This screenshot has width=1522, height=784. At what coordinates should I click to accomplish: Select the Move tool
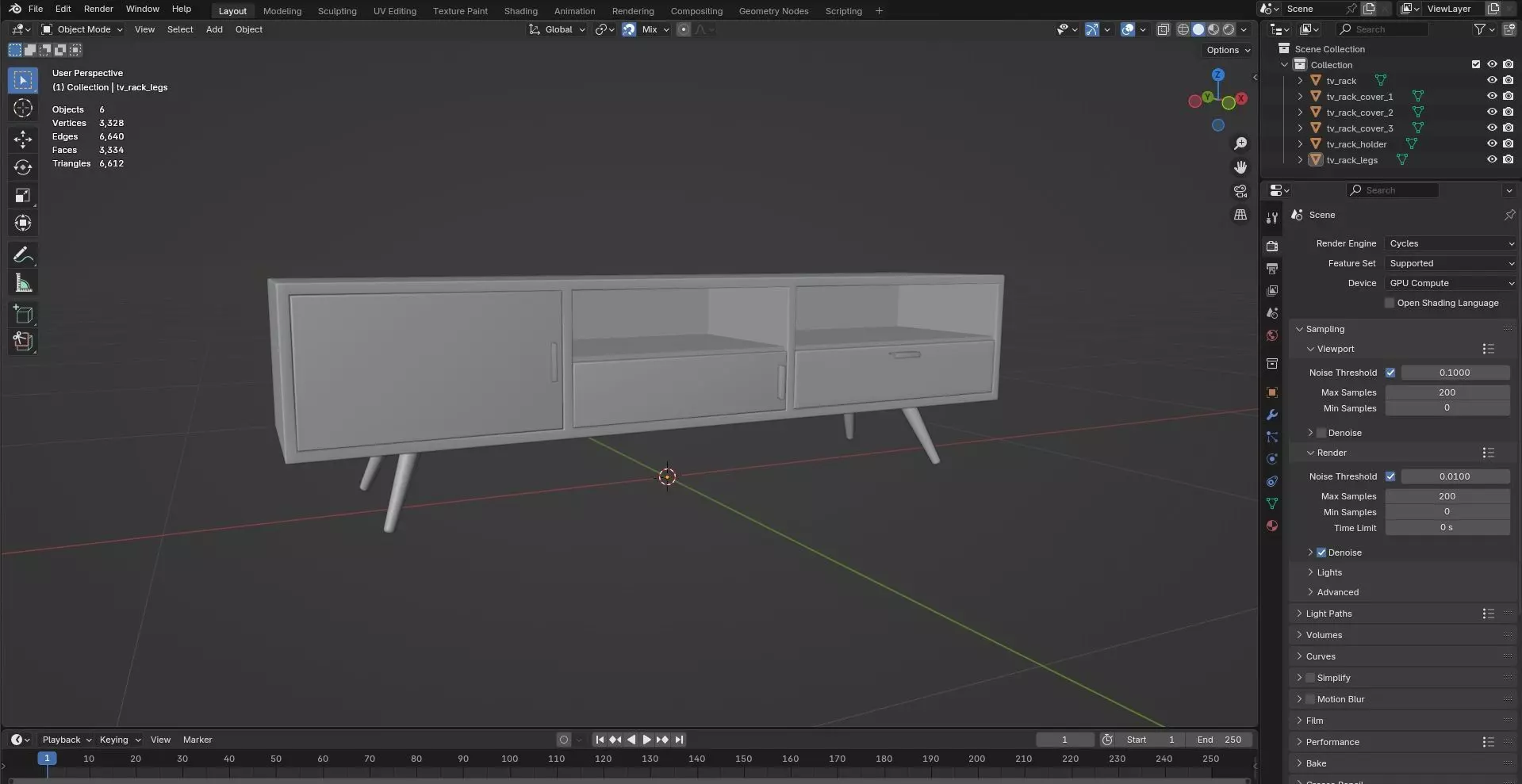pyautogui.click(x=23, y=140)
